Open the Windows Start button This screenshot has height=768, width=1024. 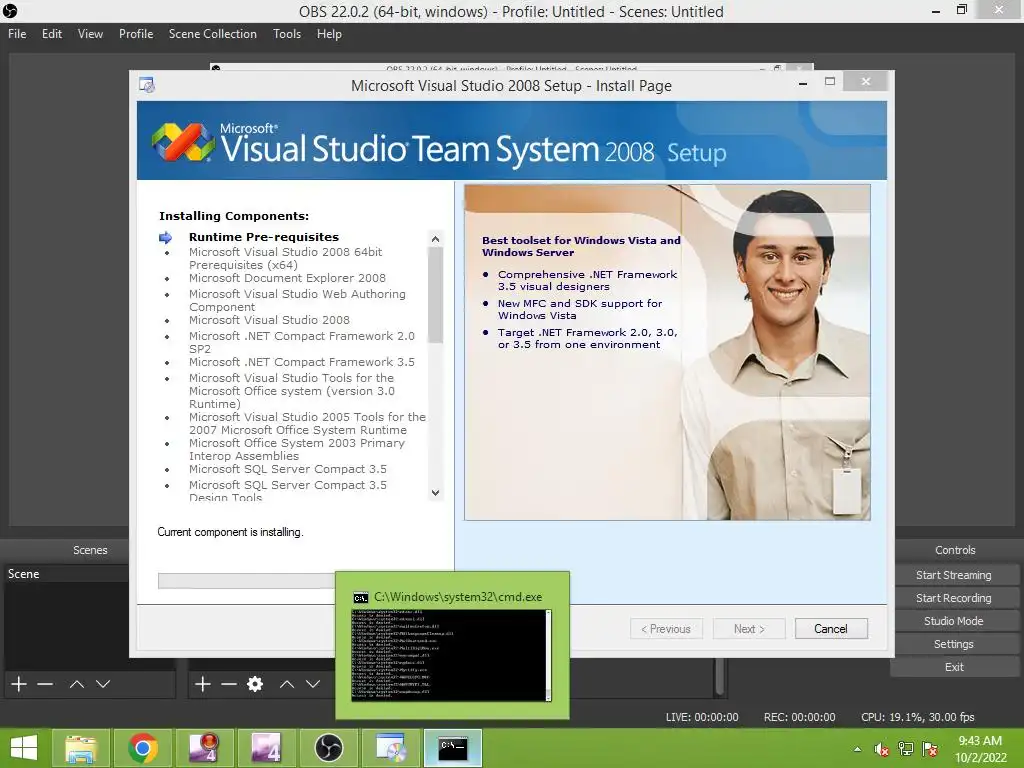click(x=24, y=748)
